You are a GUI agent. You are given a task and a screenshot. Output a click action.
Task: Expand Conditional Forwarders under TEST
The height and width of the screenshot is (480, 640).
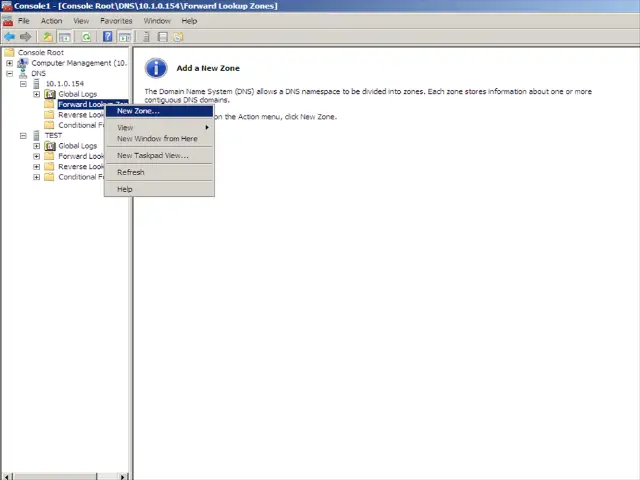point(37,177)
